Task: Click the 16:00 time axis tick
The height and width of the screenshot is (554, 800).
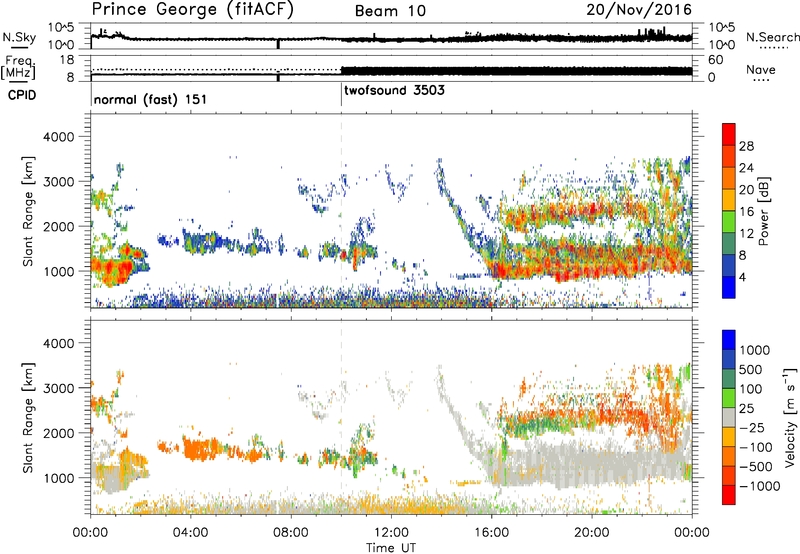Action: tap(491, 533)
